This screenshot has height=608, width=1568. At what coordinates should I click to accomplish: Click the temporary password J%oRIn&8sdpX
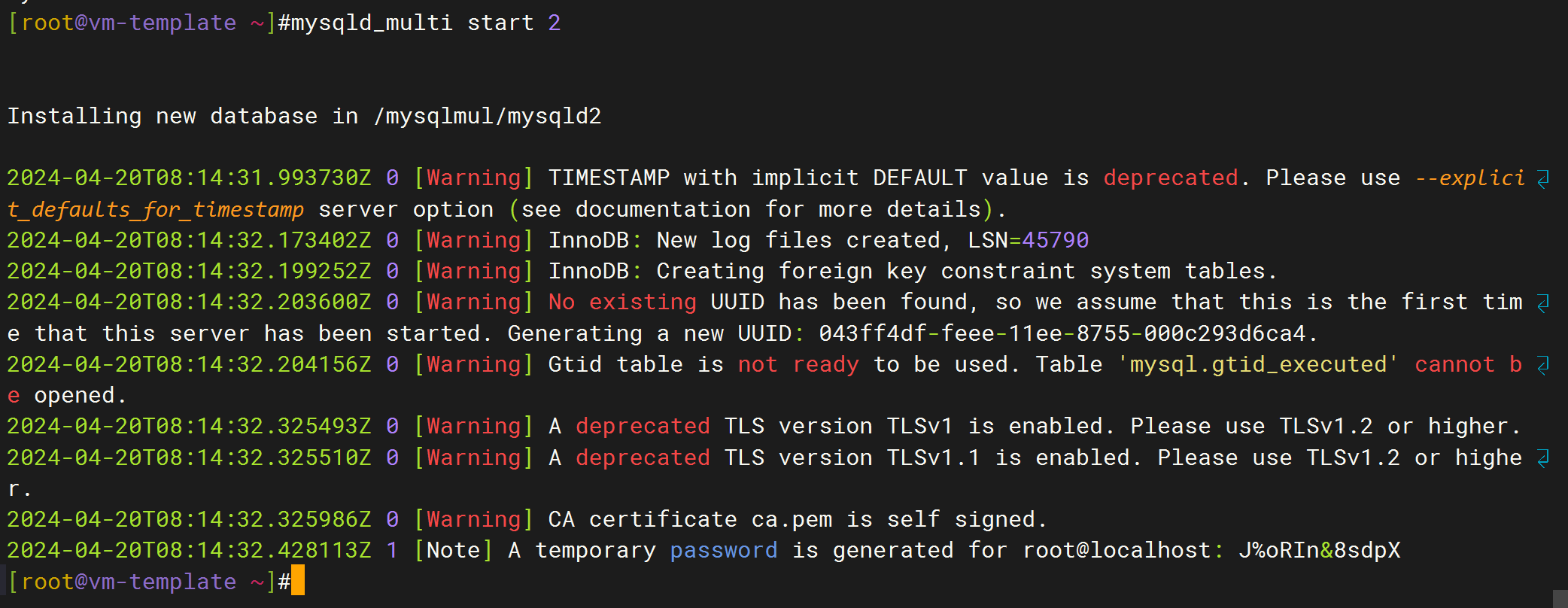pos(1320,550)
